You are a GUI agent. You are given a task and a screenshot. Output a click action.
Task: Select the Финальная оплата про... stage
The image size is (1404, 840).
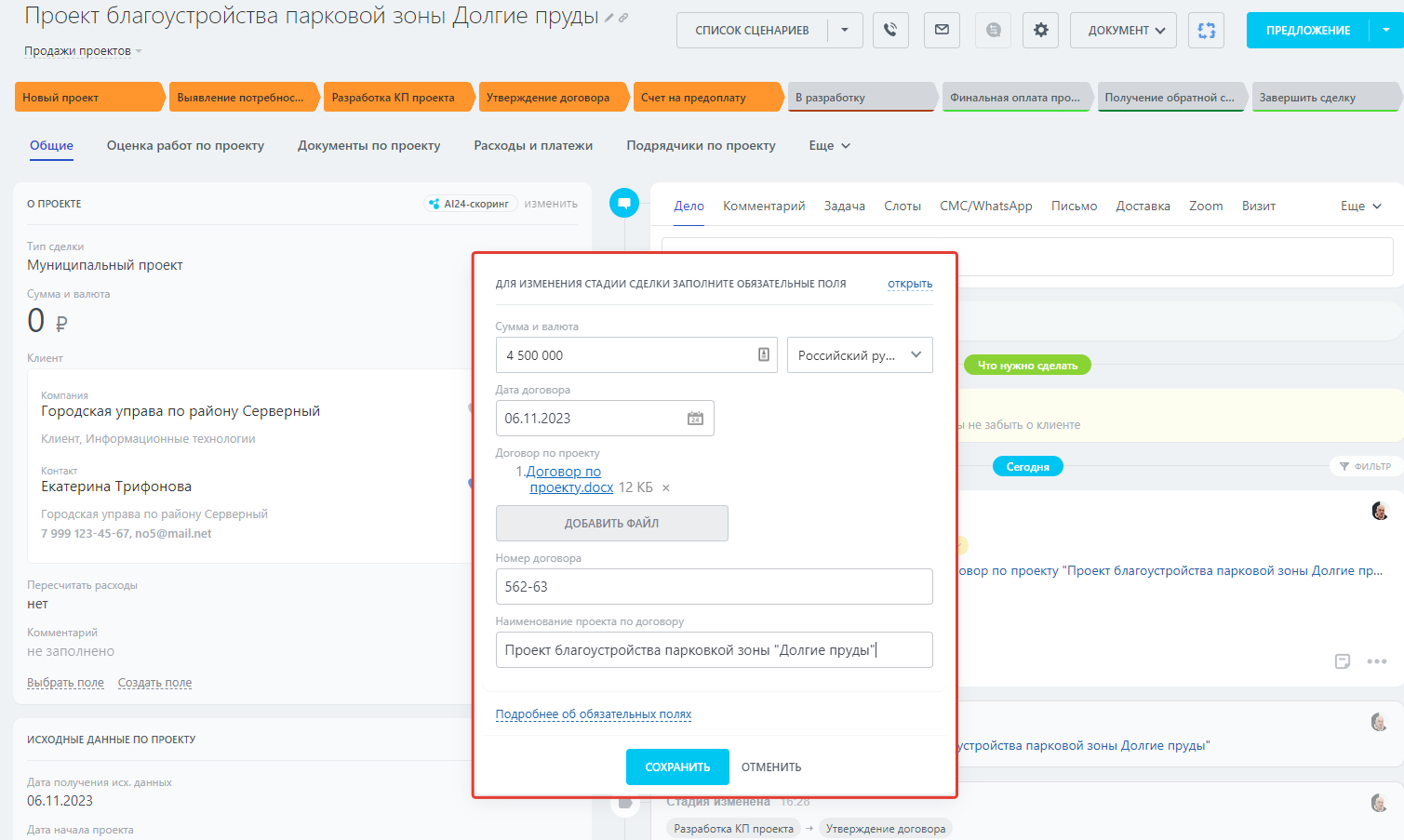pos(1017,97)
